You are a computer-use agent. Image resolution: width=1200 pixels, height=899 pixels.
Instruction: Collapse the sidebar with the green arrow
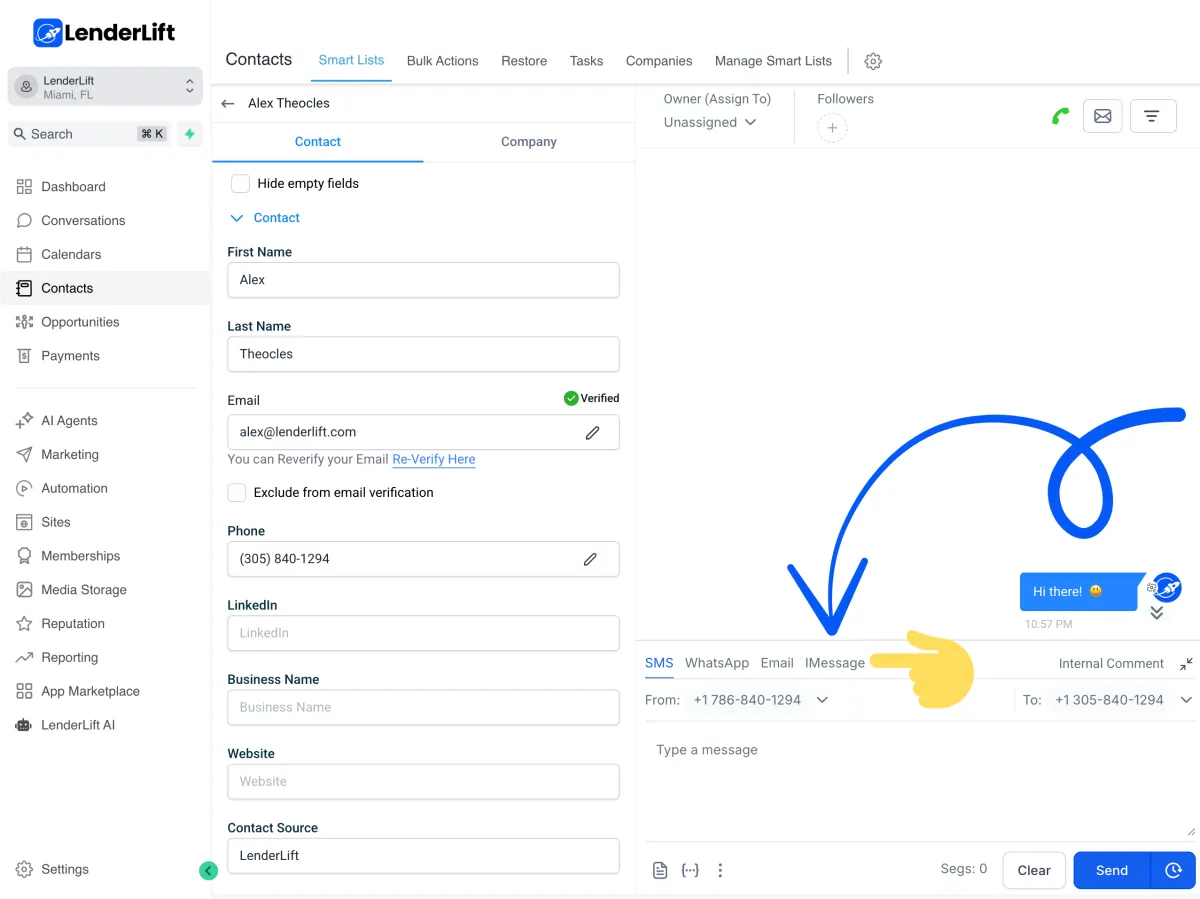(208, 871)
